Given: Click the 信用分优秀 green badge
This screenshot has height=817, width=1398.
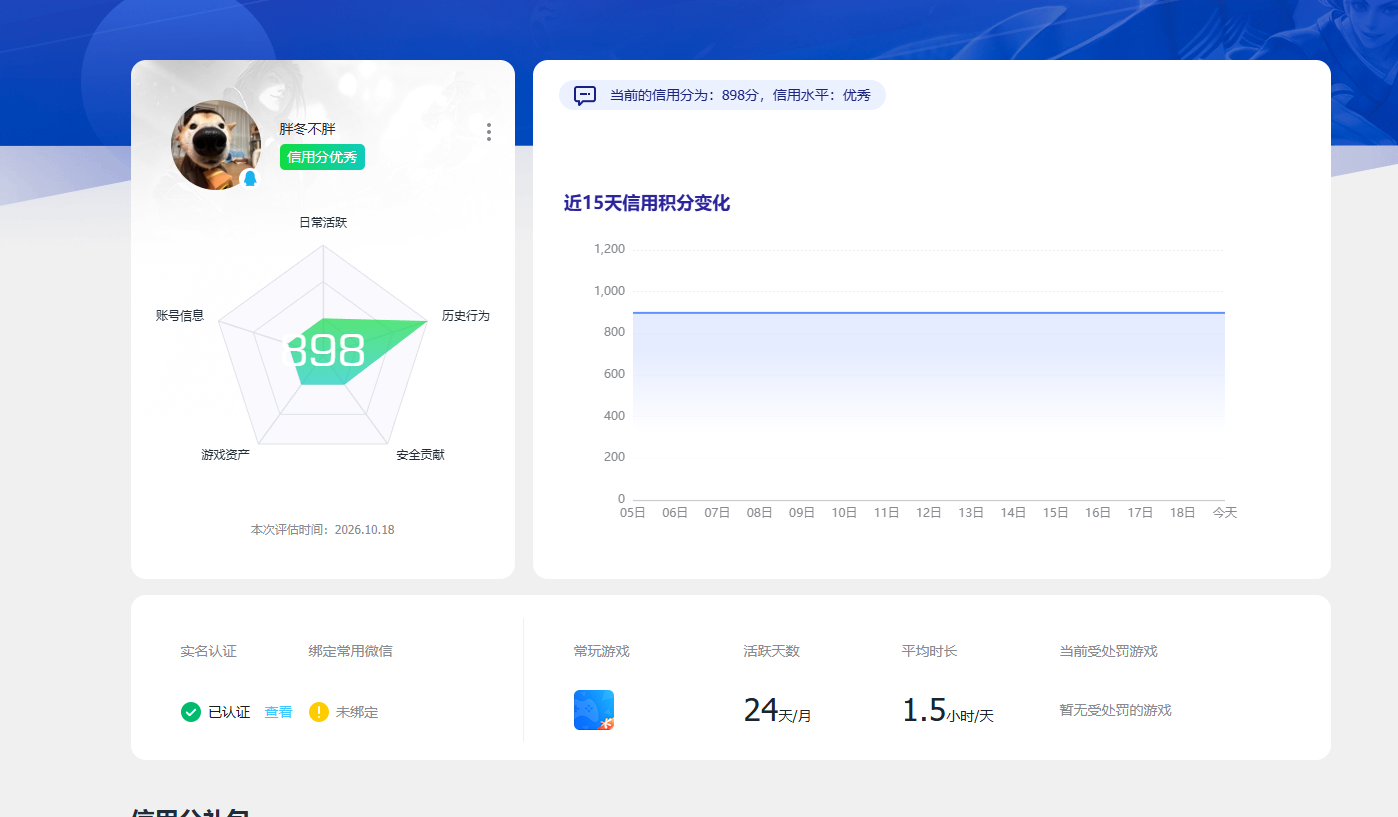Looking at the screenshot, I should (x=322, y=157).
